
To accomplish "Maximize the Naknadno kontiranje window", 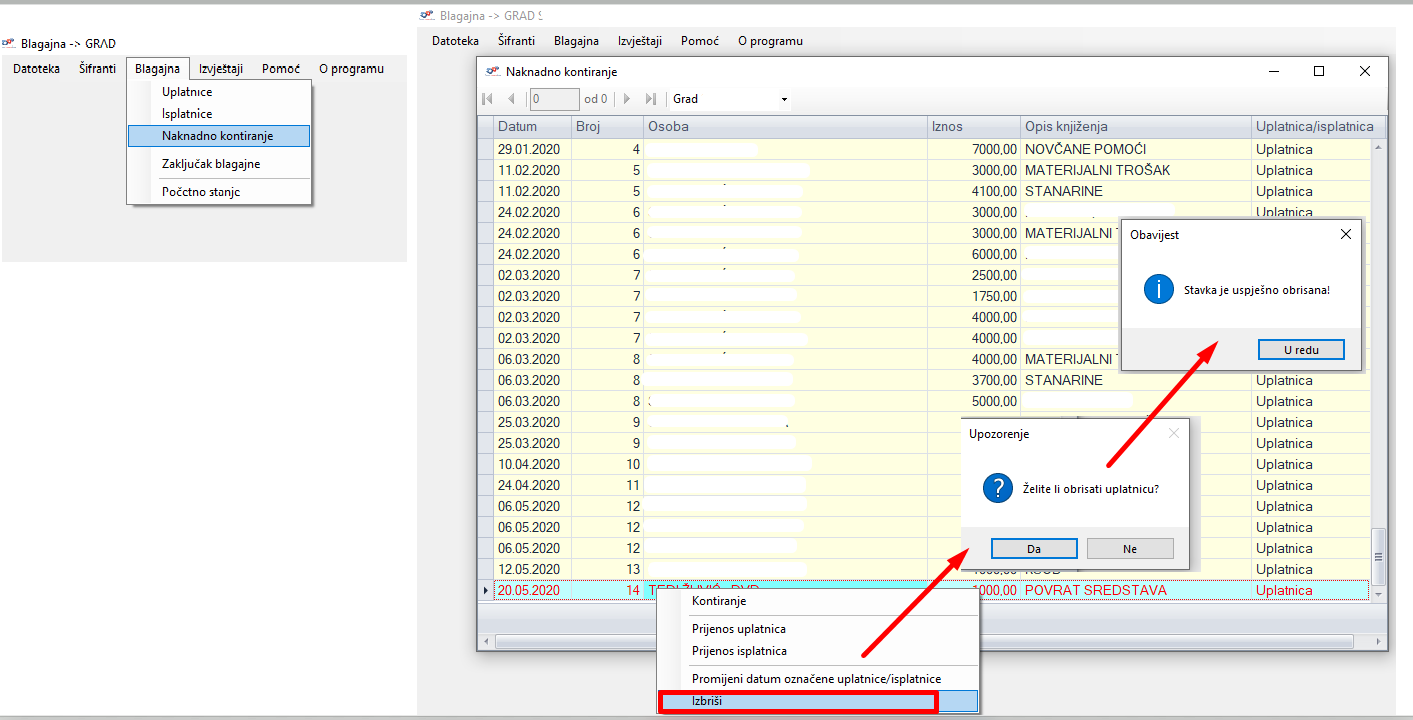I will click(x=1319, y=71).
